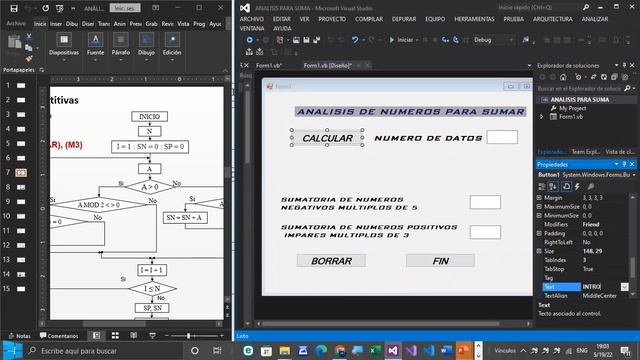Switch to the Anim tab in PowerPoint
The height and width of the screenshot is (360, 640).
tap(120, 24)
